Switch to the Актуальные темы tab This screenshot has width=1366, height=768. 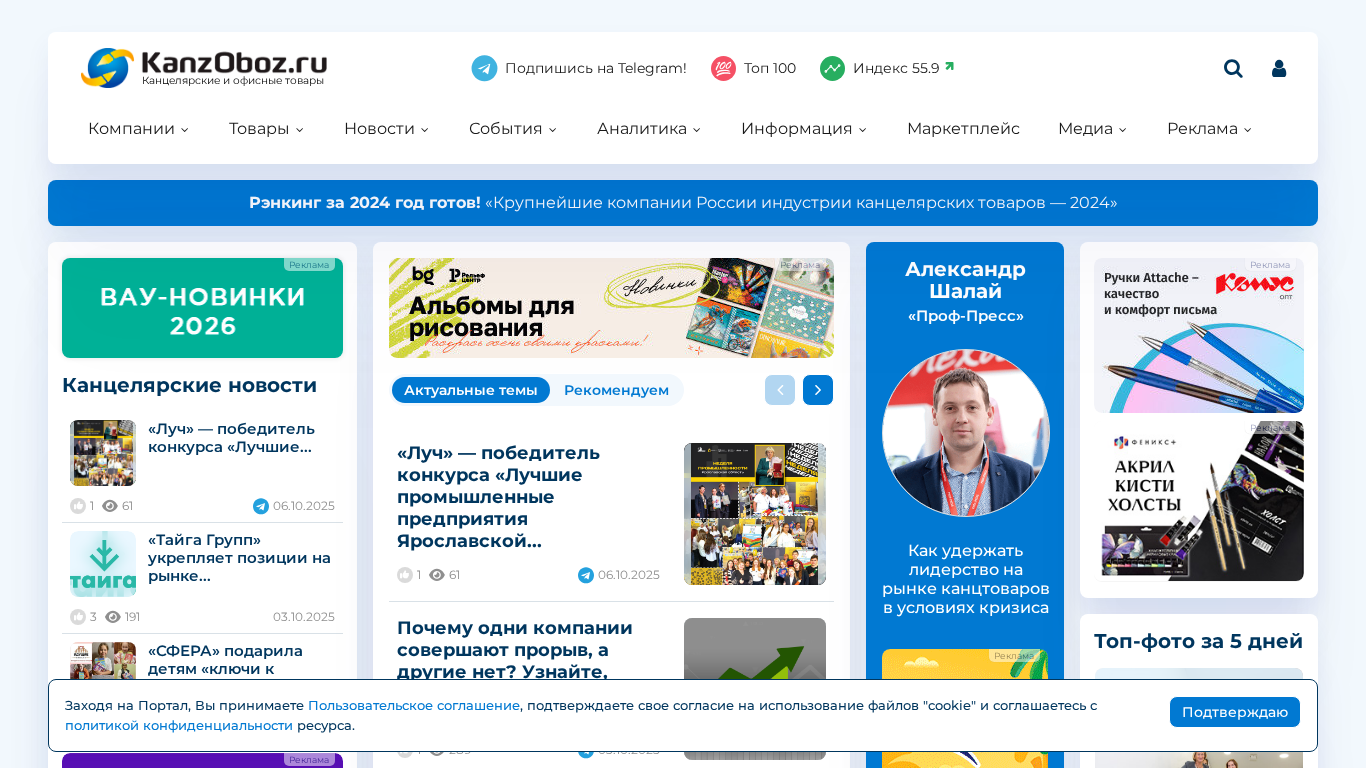pos(471,390)
